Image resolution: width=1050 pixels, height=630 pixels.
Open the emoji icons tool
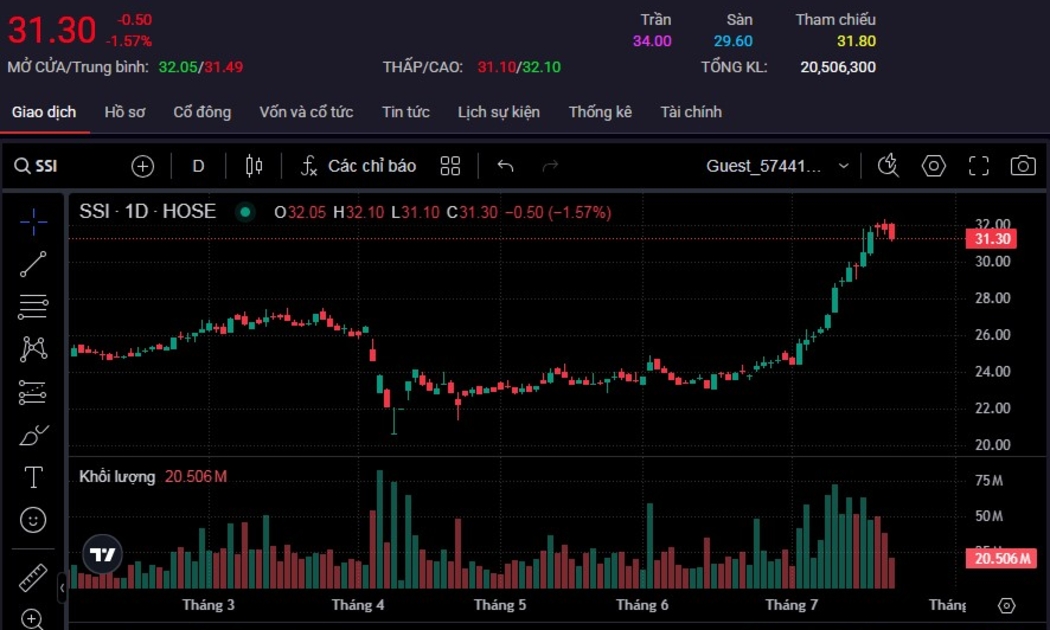tap(33, 520)
